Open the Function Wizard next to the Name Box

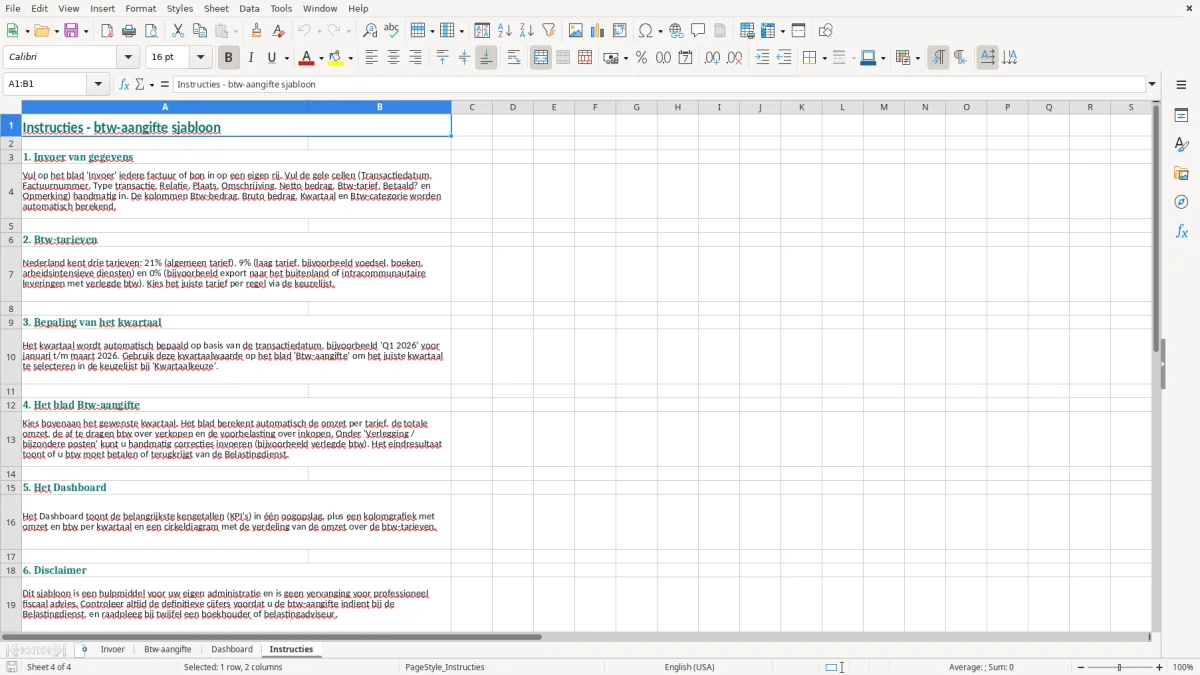coord(125,84)
